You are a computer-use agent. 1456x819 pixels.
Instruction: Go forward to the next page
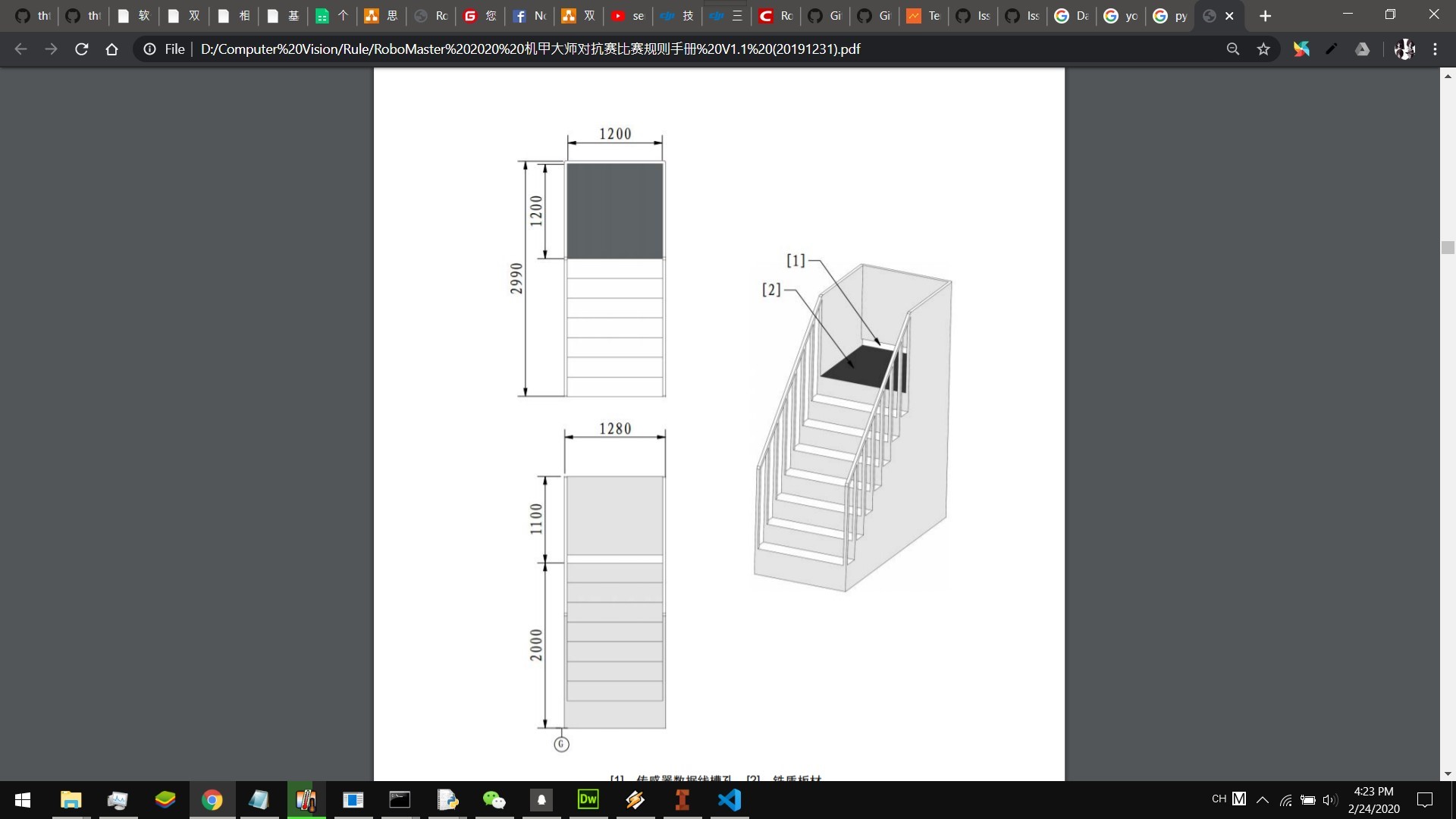pyautogui.click(x=51, y=49)
